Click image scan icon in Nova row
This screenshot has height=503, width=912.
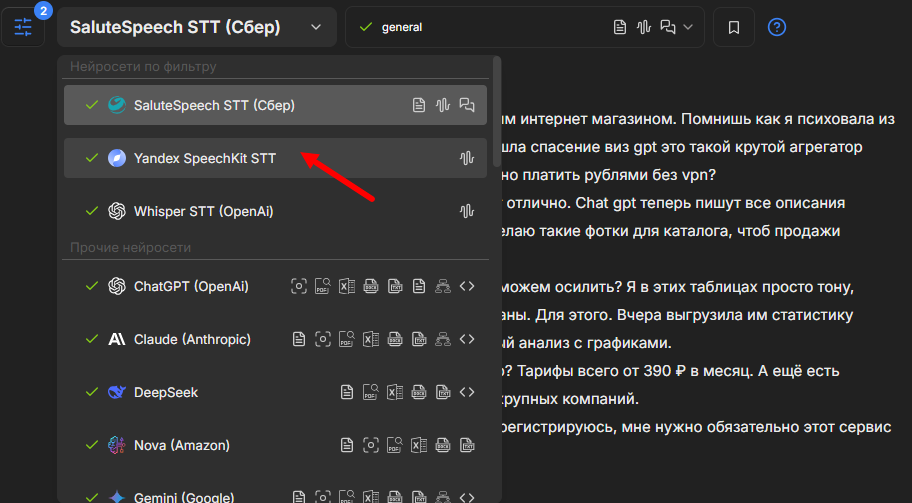(x=371, y=445)
